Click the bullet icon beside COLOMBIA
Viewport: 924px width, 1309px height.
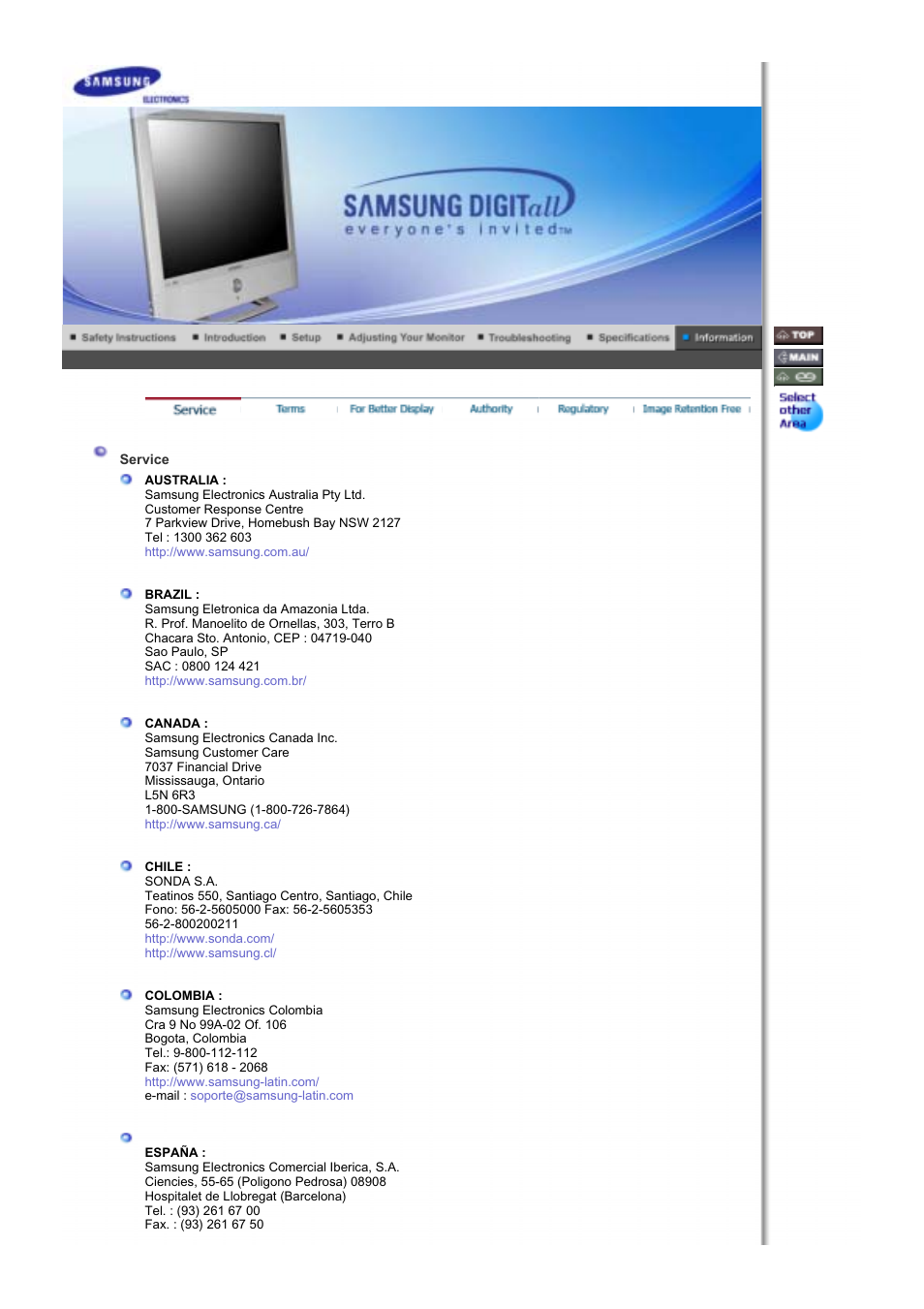click(x=126, y=994)
